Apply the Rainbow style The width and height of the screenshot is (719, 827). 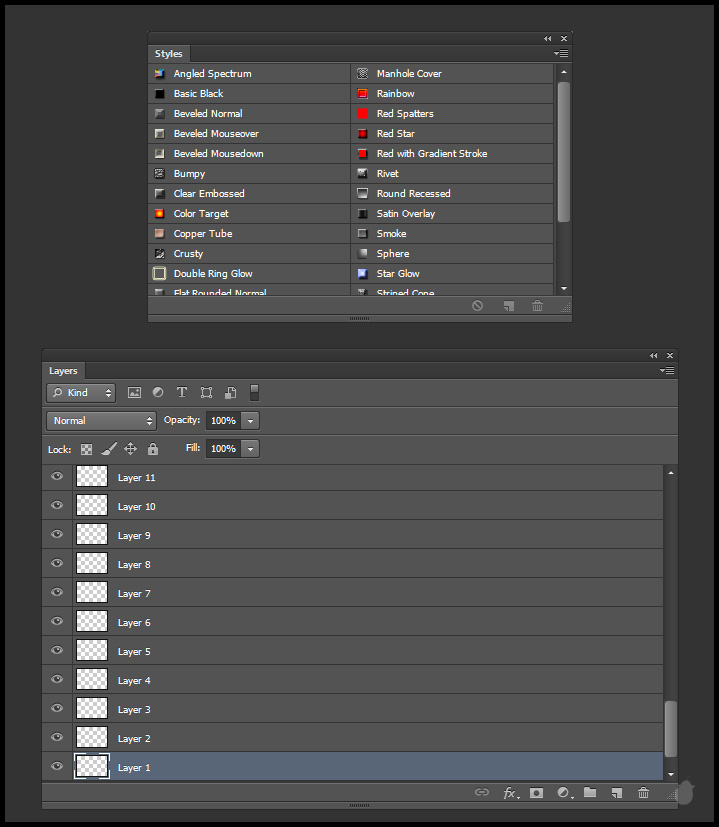coord(395,94)
